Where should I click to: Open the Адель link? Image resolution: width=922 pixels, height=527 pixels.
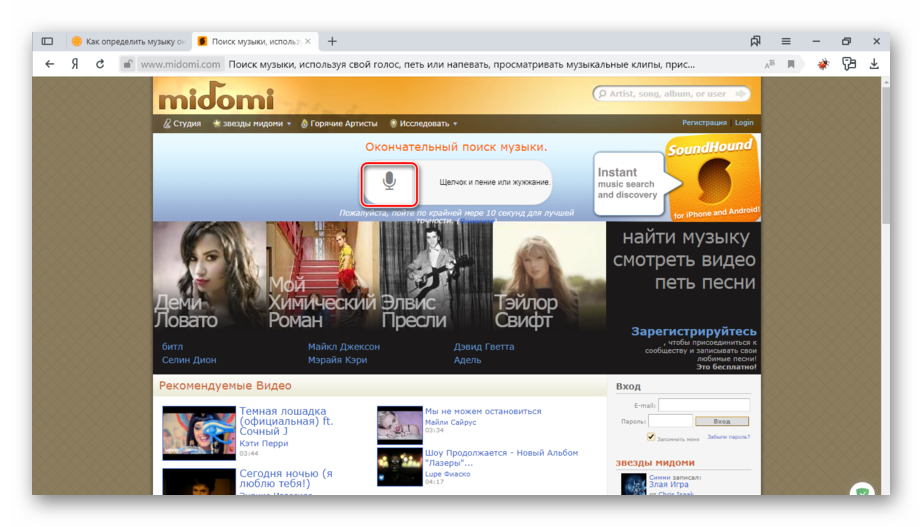pyautogui.click(x=467, y=359)
